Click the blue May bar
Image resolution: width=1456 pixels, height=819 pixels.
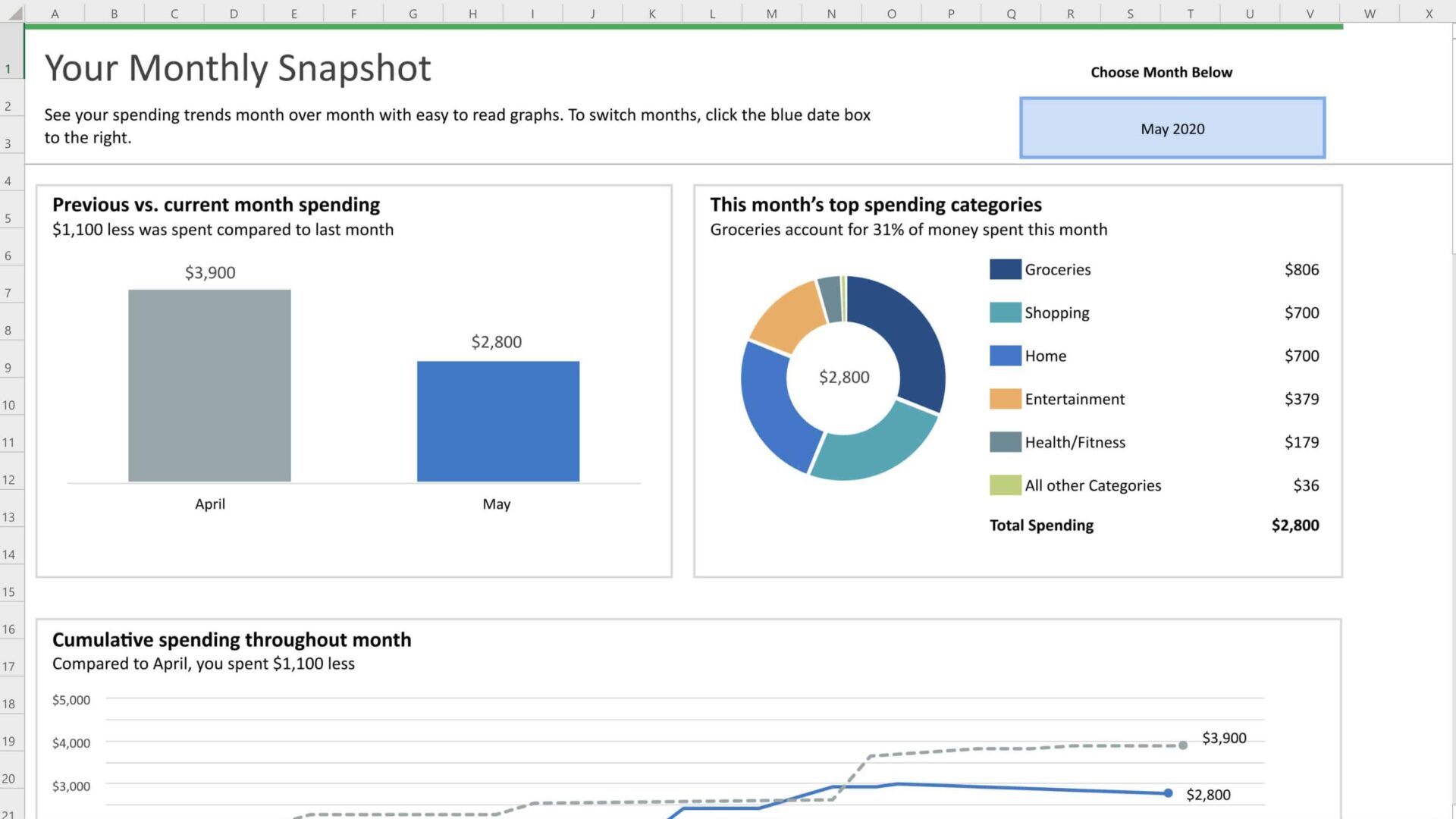point(498,421)
